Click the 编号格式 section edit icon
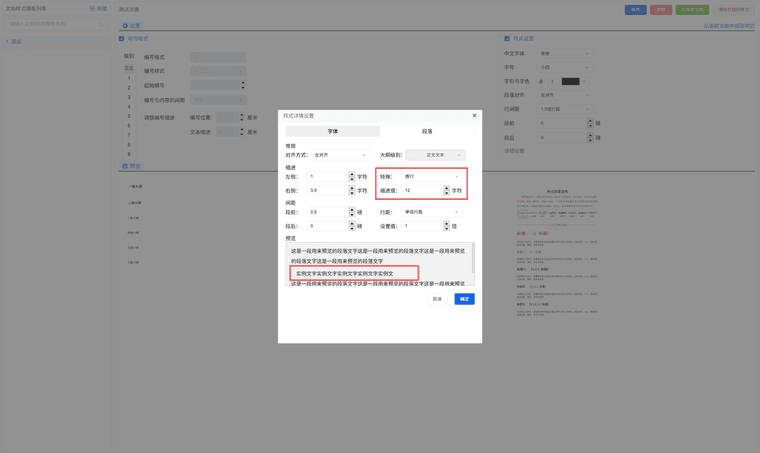 pyautogui.click(x=122, y=38)
